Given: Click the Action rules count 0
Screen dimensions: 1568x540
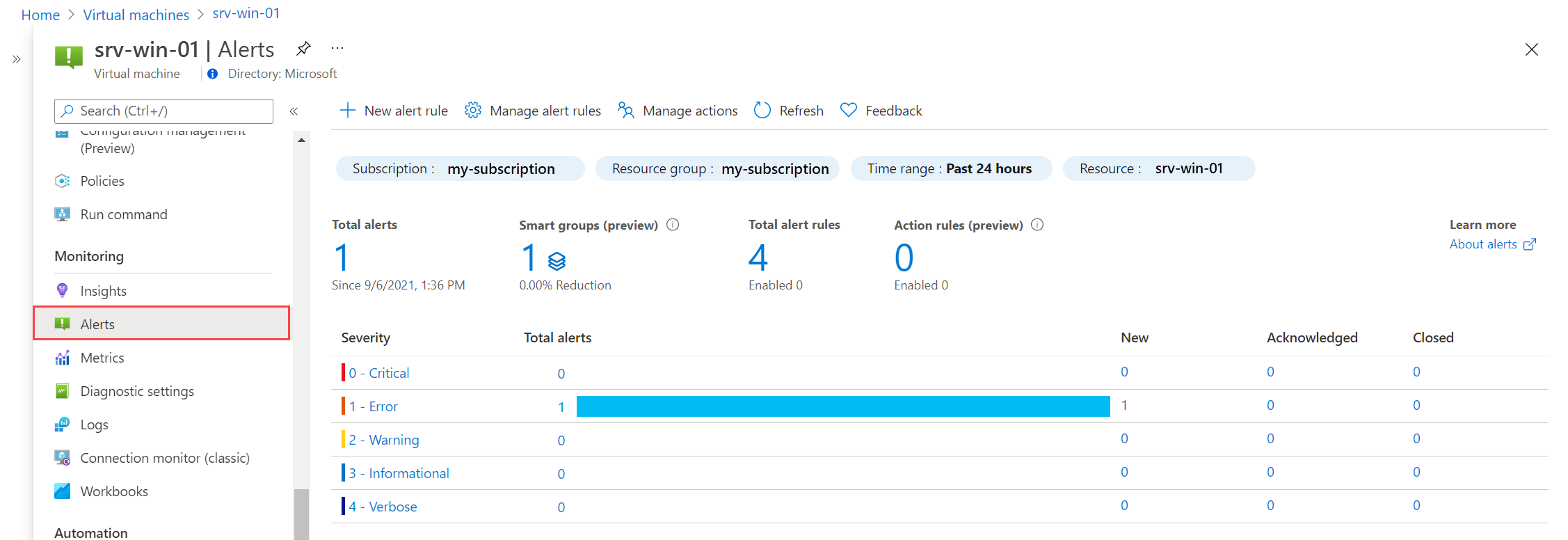Looking at the screenshot, I should pos(904,257).
